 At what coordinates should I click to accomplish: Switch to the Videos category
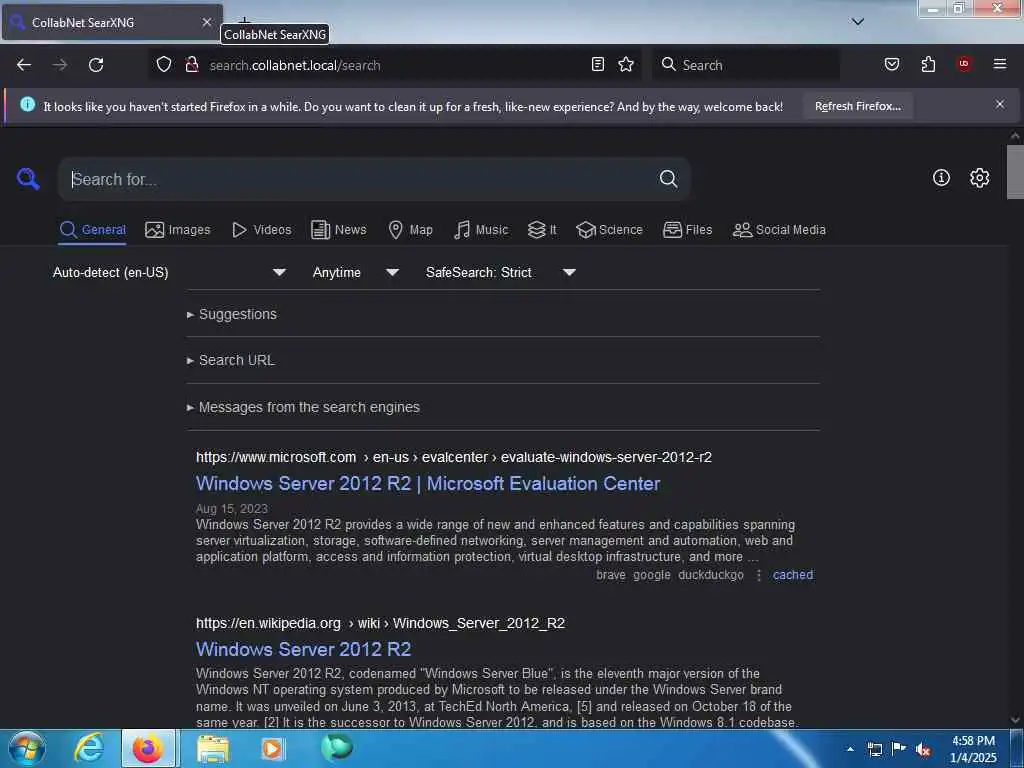pyautogui.click(x=261, y=230)
